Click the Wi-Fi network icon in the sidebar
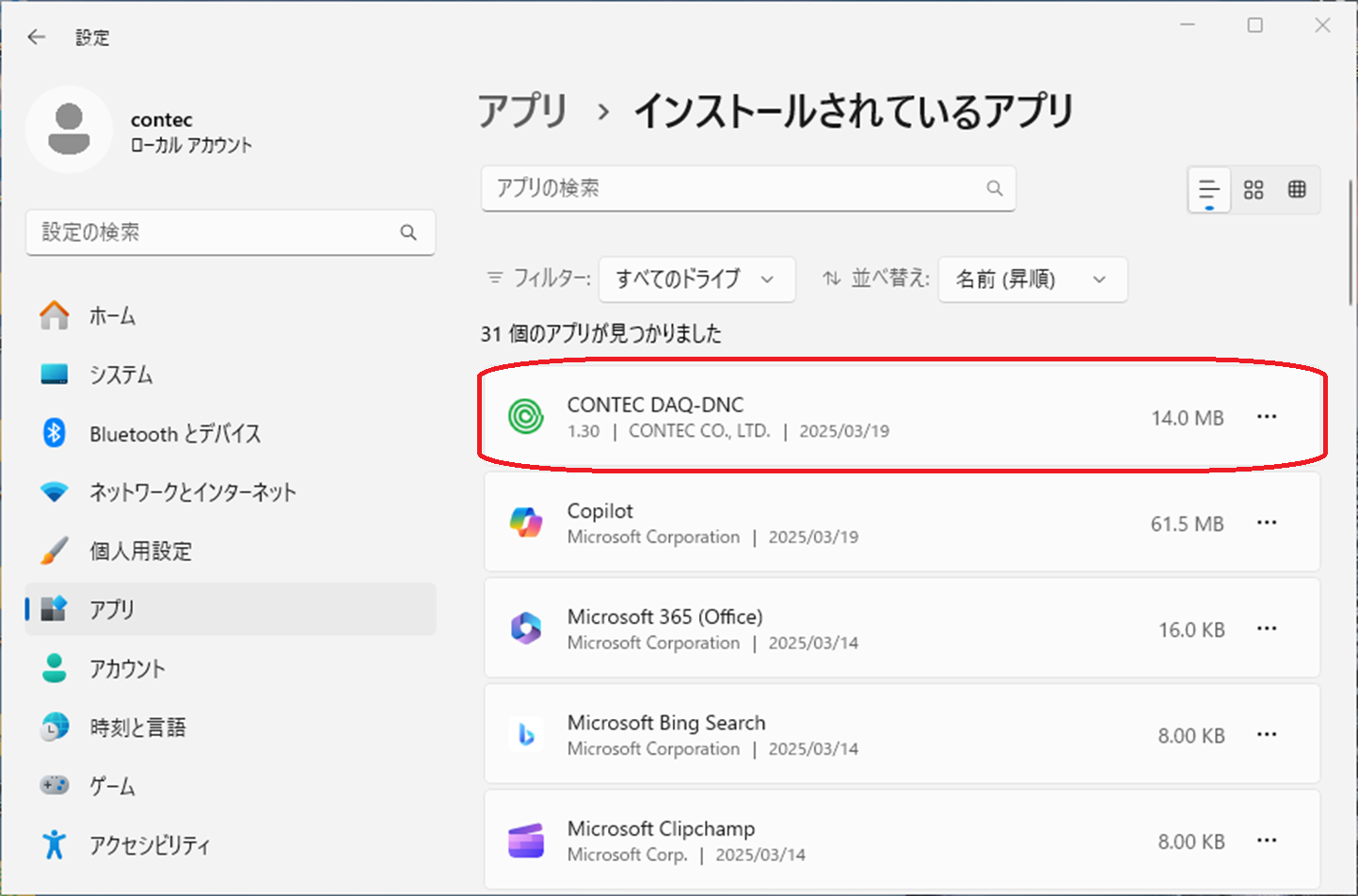The image size is (1358, 896). [55, 491]
